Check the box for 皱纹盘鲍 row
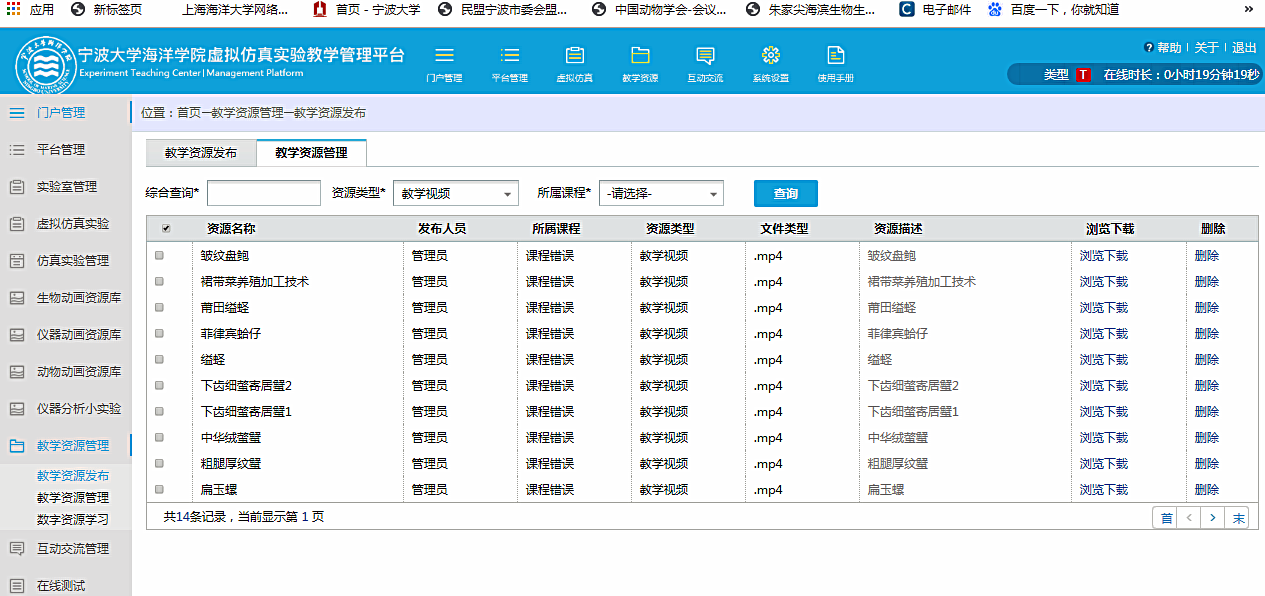 159,256
